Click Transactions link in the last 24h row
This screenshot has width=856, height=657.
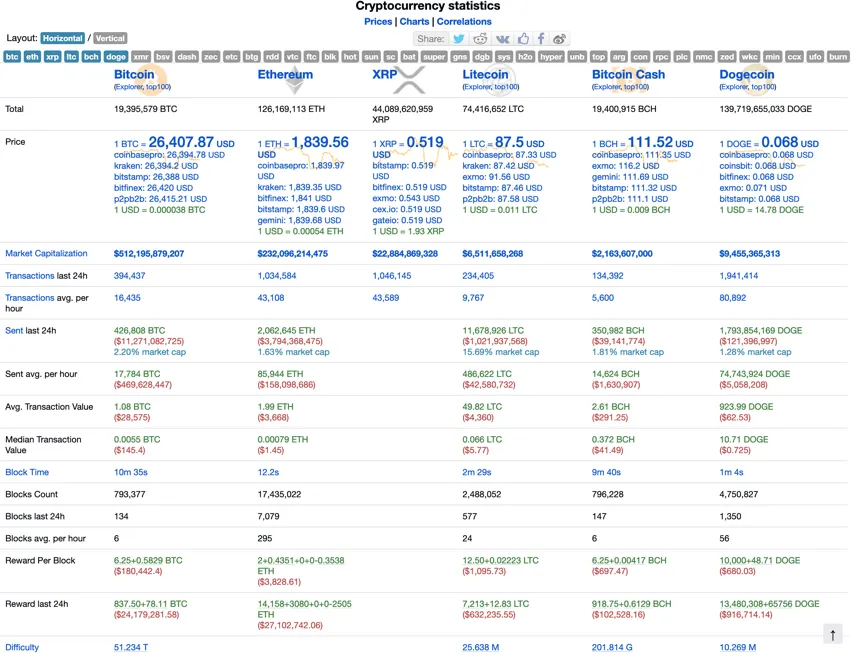(x=30, y=276)
